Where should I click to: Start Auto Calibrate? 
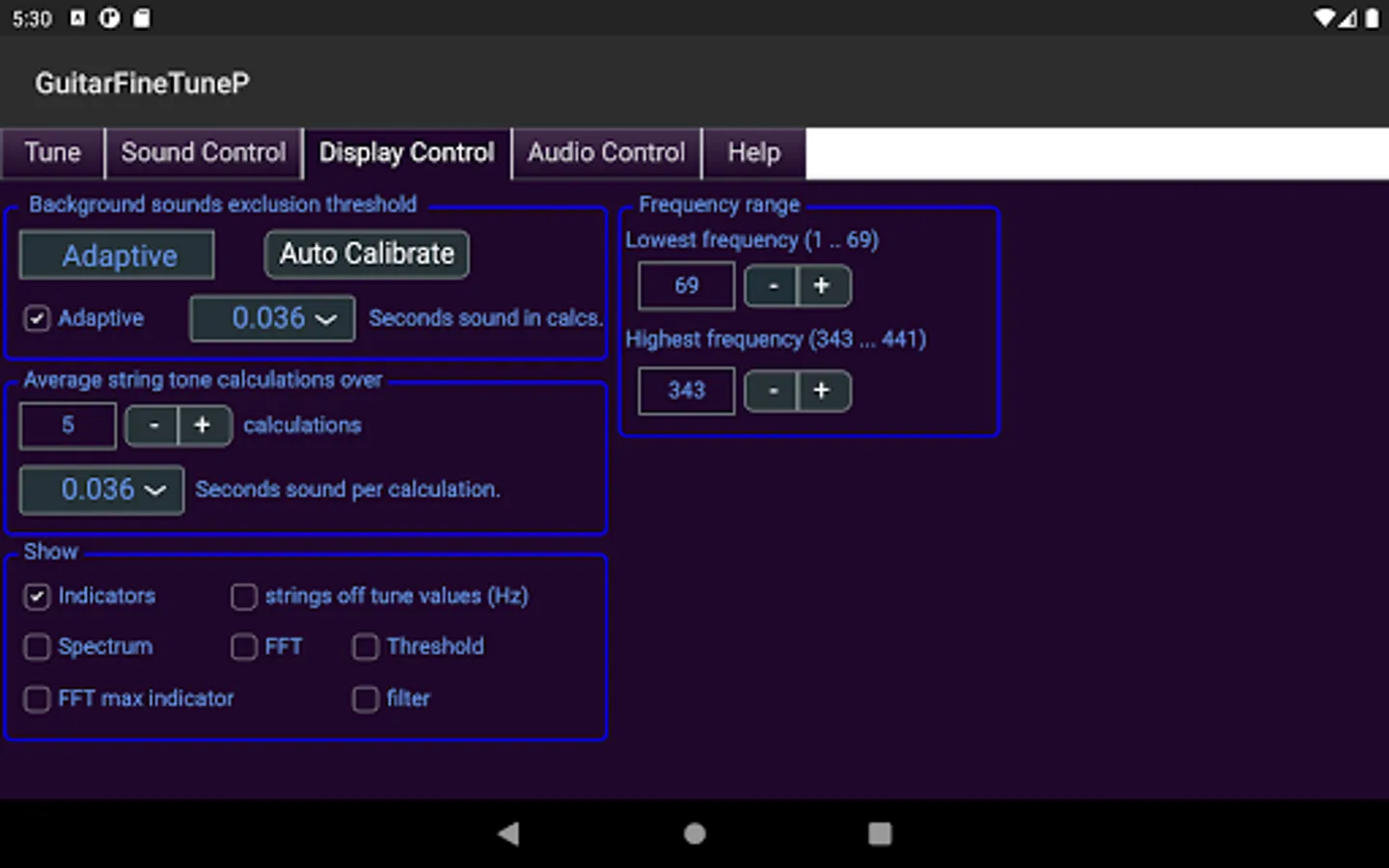(x=367, y=255)
